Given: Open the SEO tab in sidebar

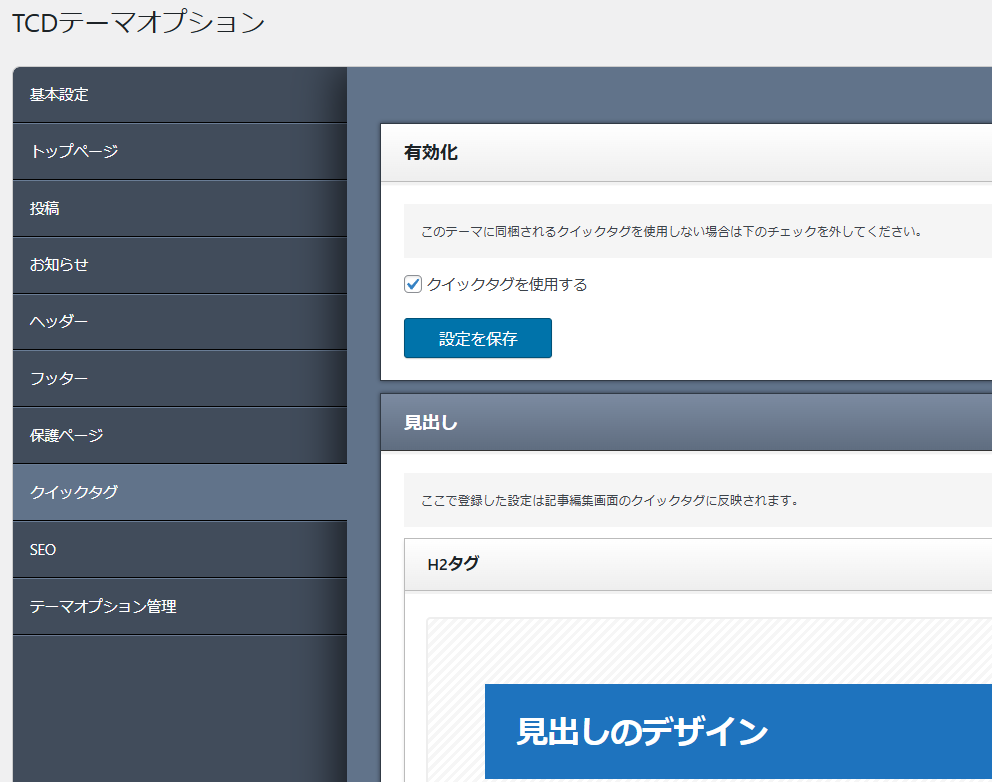Looking at the screenshot, I should (x=180, y=550).
